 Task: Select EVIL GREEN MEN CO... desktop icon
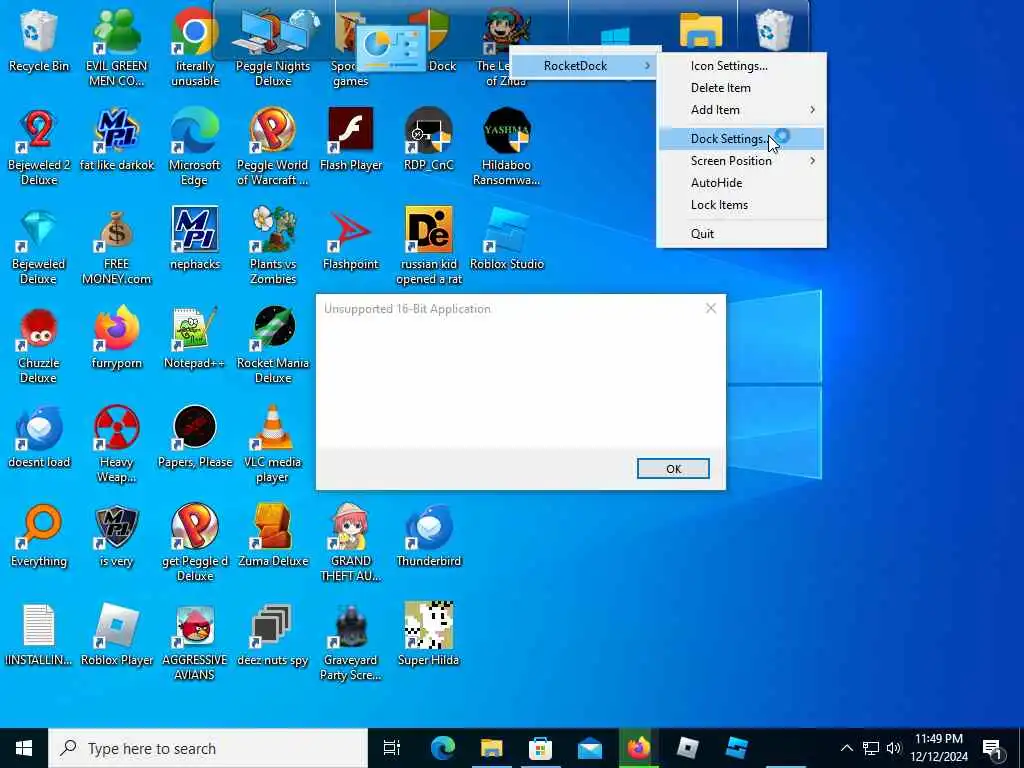(x=117, y=47)
